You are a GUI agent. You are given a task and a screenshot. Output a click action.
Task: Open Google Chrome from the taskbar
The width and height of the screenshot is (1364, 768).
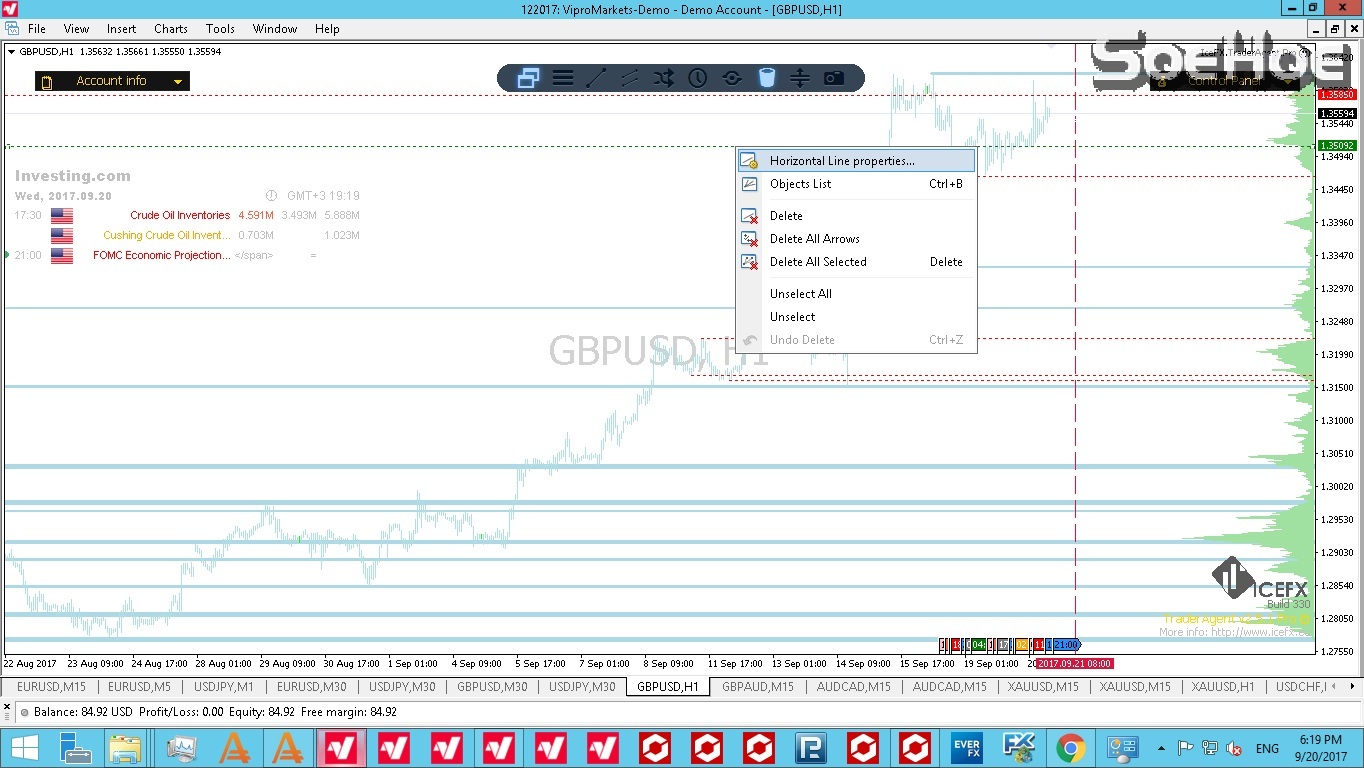[x=1071, y=748]
